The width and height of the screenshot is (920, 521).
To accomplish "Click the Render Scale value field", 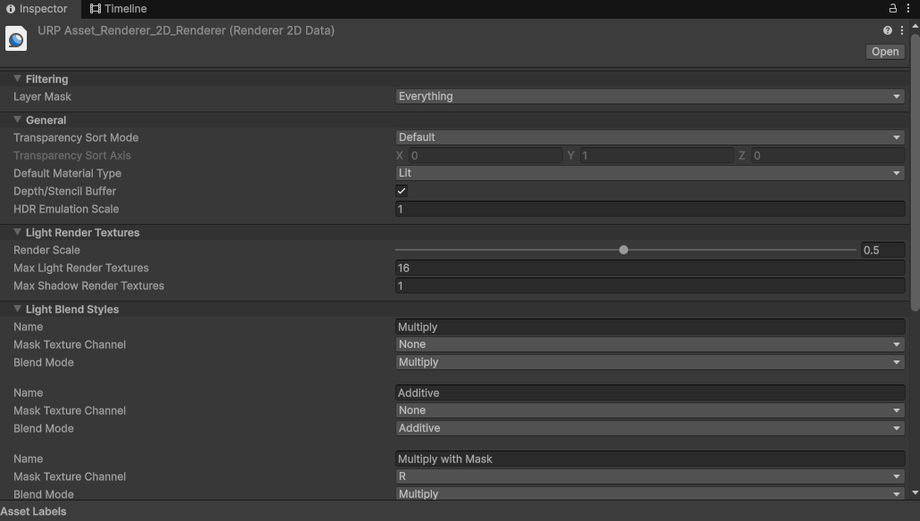I will coord(882,250).
